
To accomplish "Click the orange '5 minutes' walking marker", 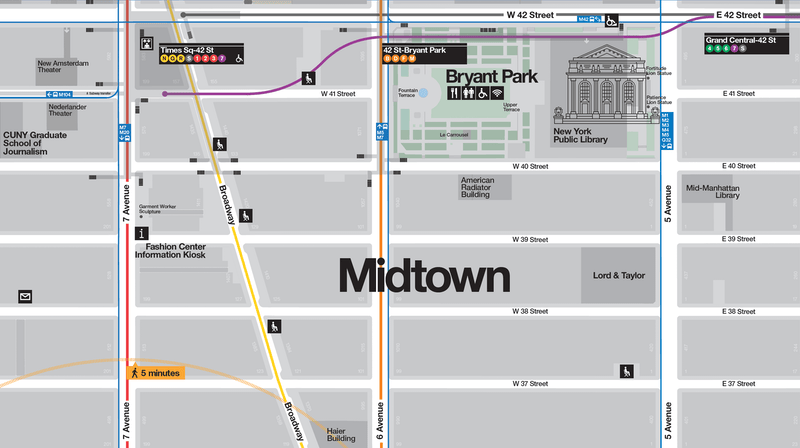I will click(x=156, y=373).
